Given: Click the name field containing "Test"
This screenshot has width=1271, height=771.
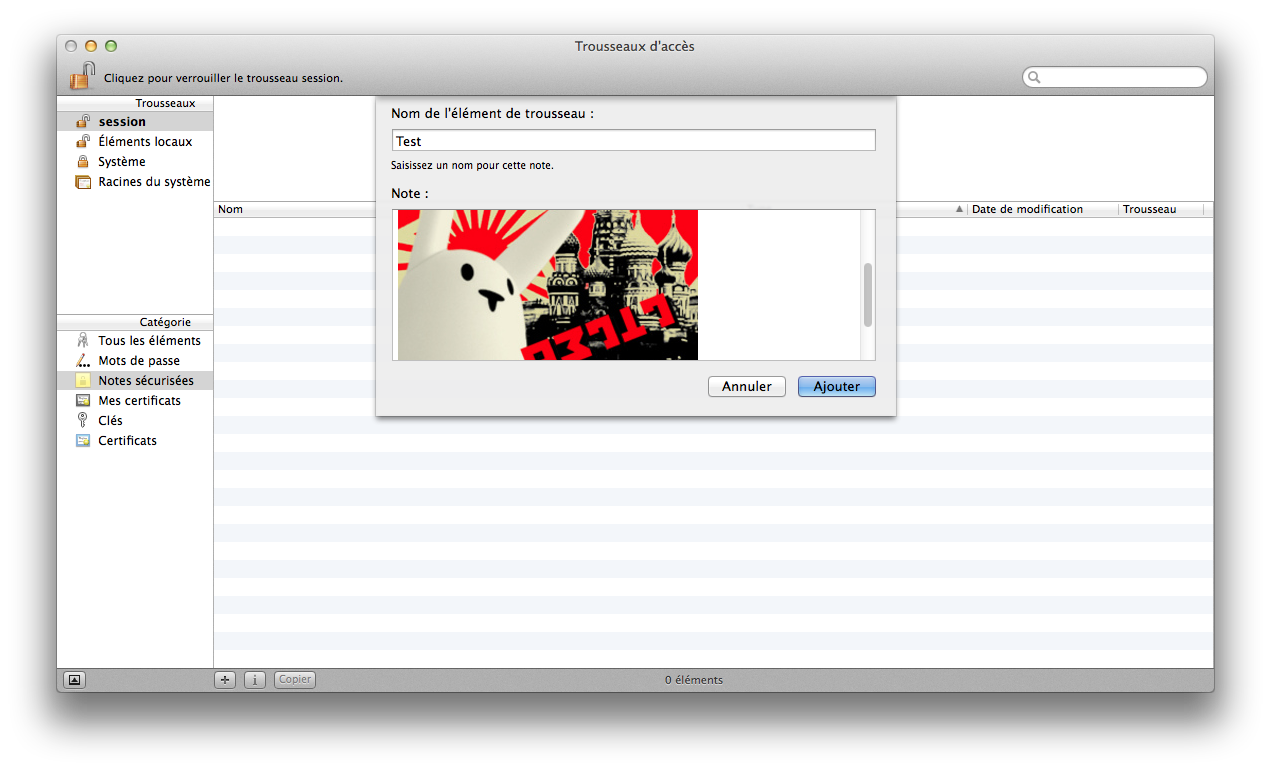Looking at the screenshot, I should pyautogui.click(x=634, y=141).
